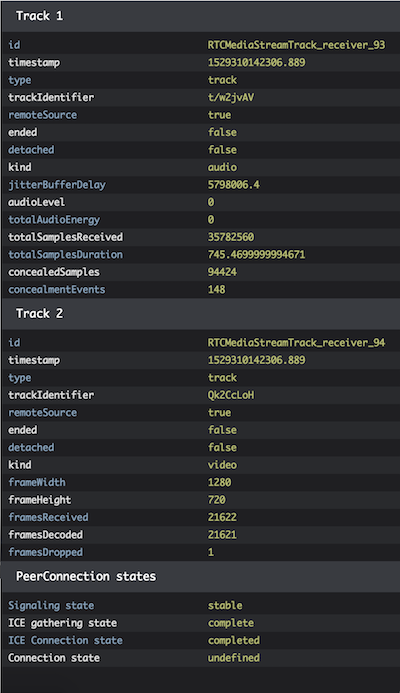Click the ICE Connection state label

pyautogui.click(x=65, y=640)
